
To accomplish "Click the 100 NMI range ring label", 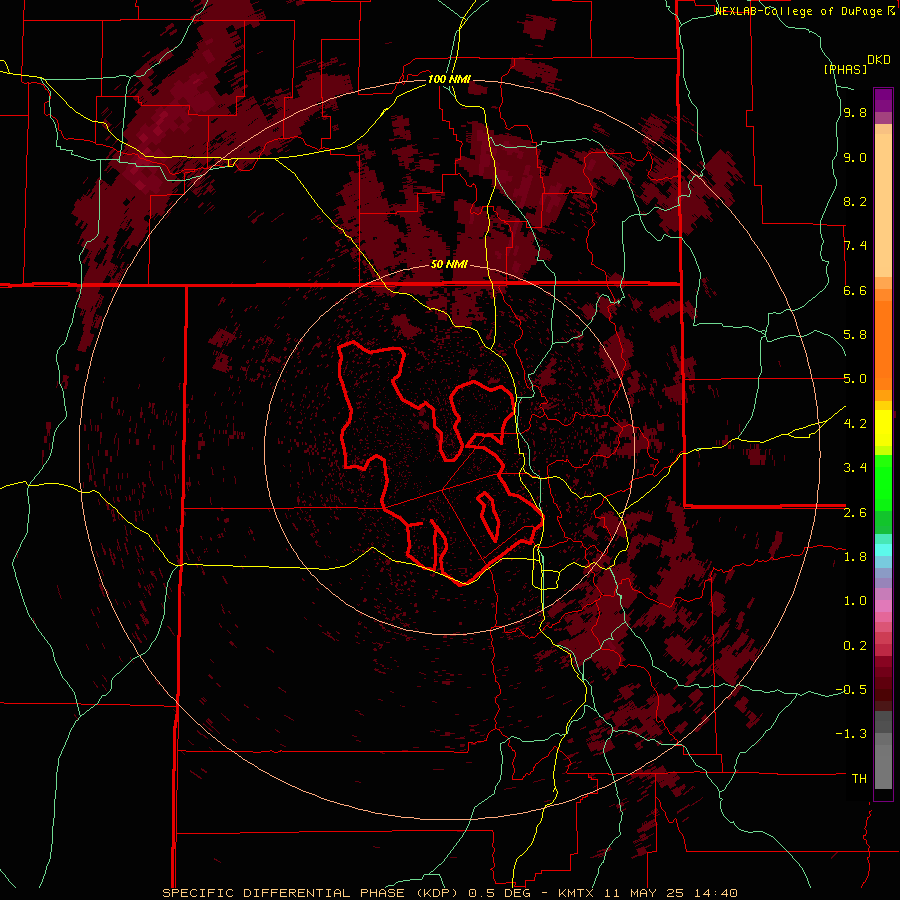I will point(449,79).
